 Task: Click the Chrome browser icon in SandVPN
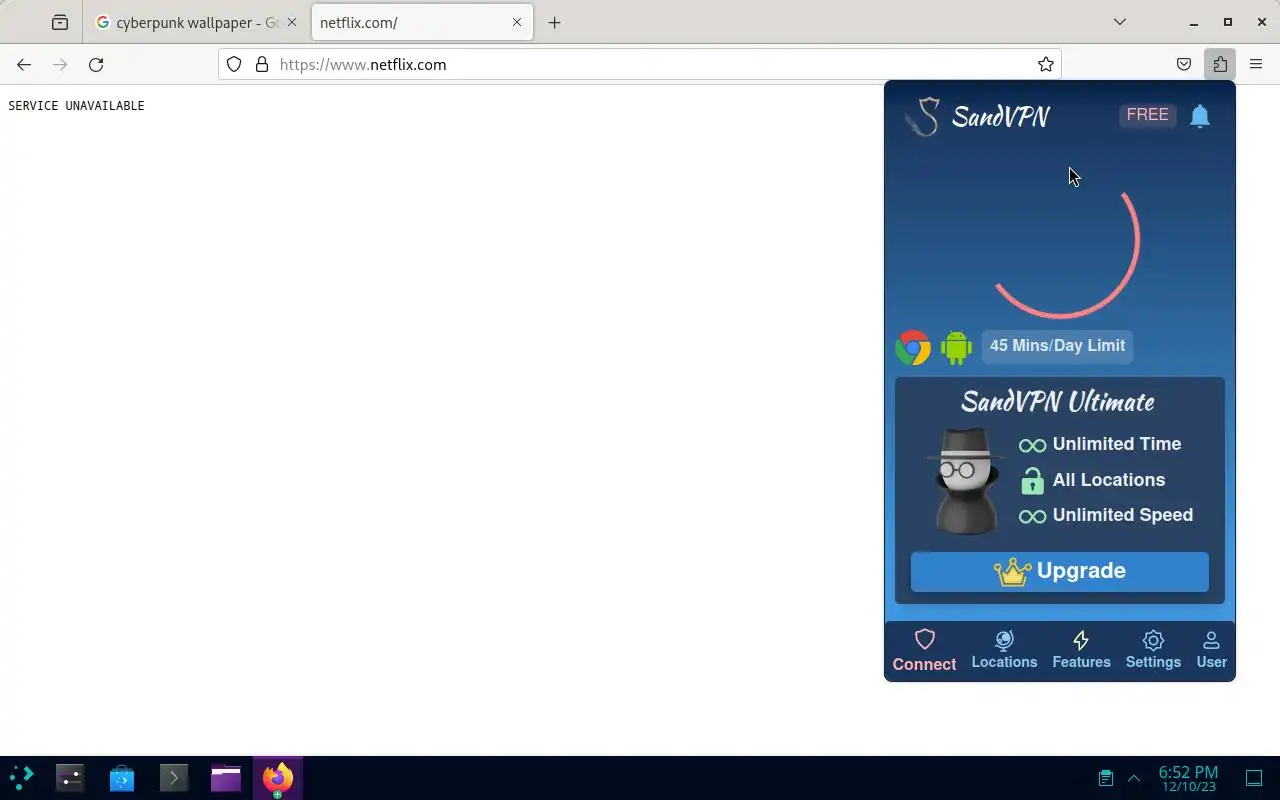coord(913,347)
